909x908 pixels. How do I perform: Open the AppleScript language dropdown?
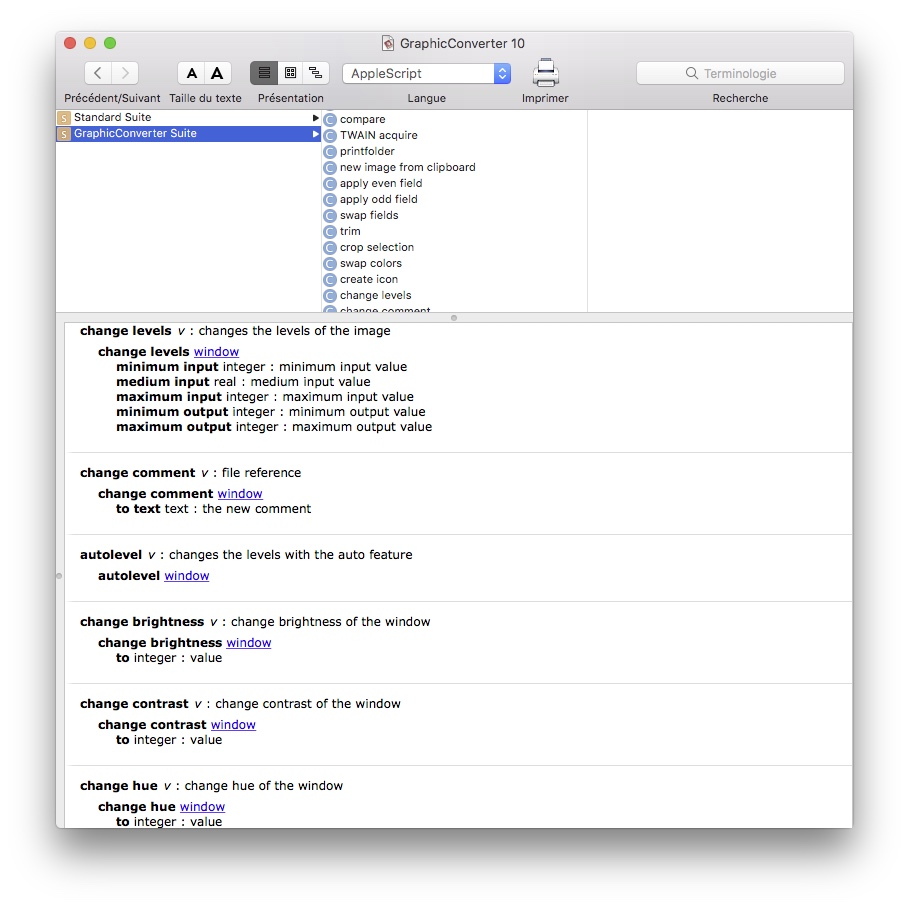point(427,74)
